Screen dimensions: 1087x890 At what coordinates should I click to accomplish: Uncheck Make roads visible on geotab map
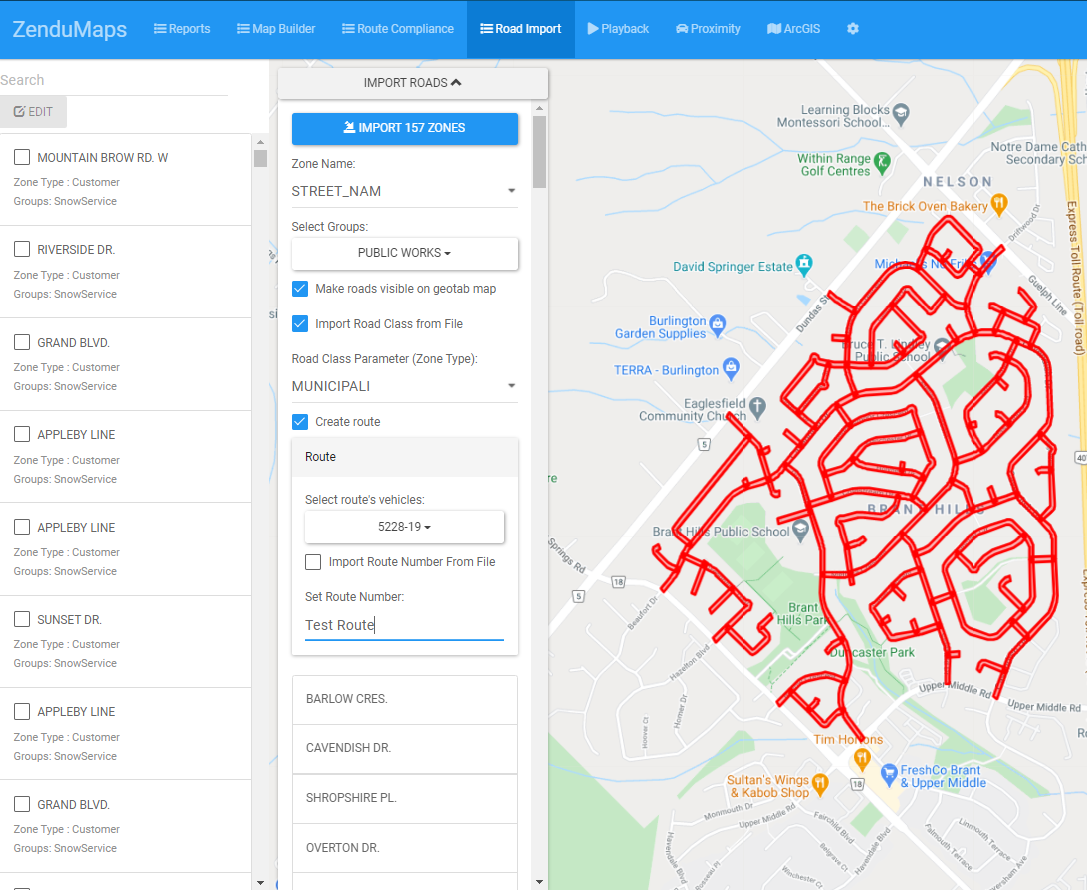300,289
